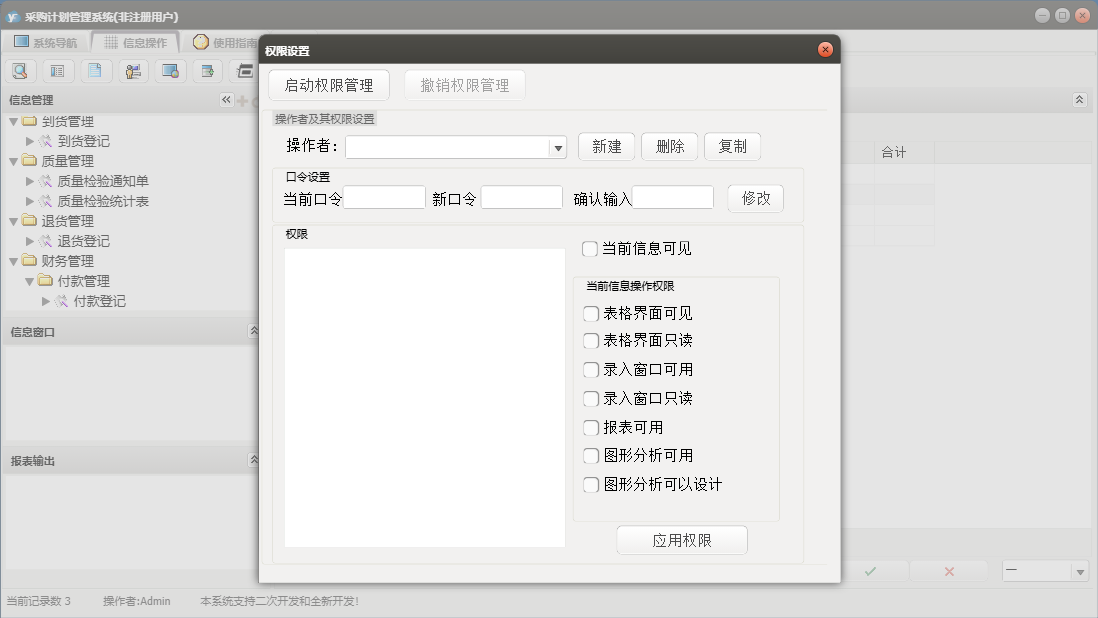
Task: Collapse the 退货管理 tree node arrow
Action: (x=13, y=221)
